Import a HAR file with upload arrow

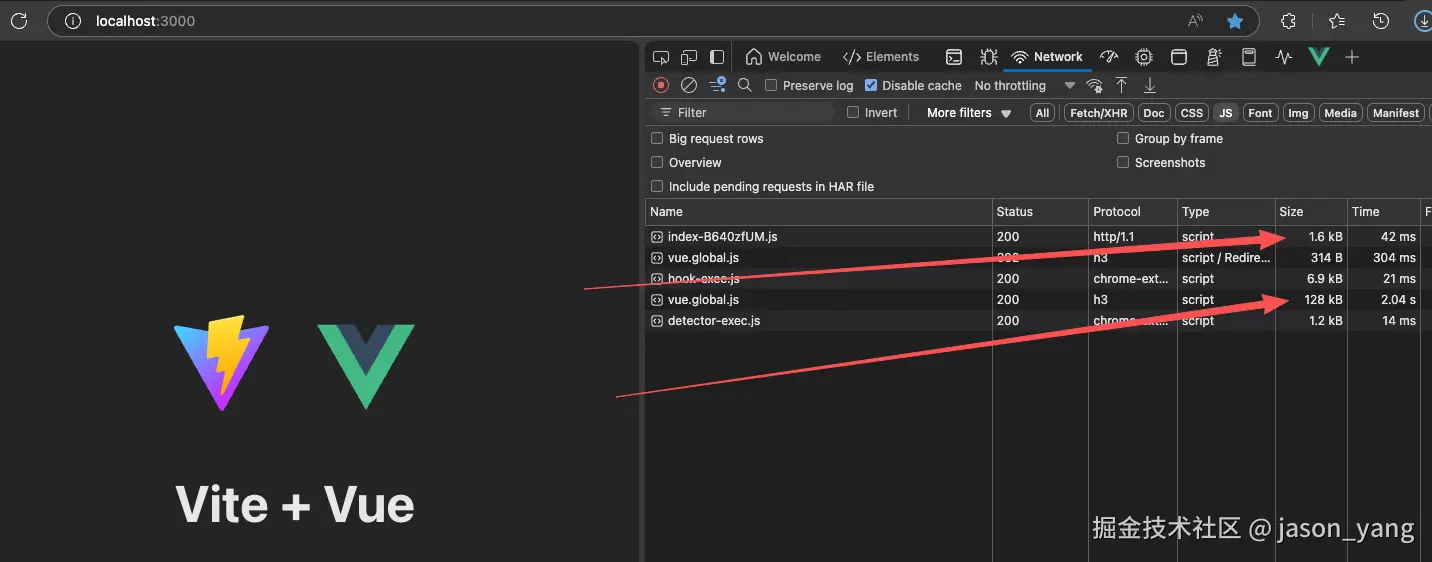tap(1122, 85)
